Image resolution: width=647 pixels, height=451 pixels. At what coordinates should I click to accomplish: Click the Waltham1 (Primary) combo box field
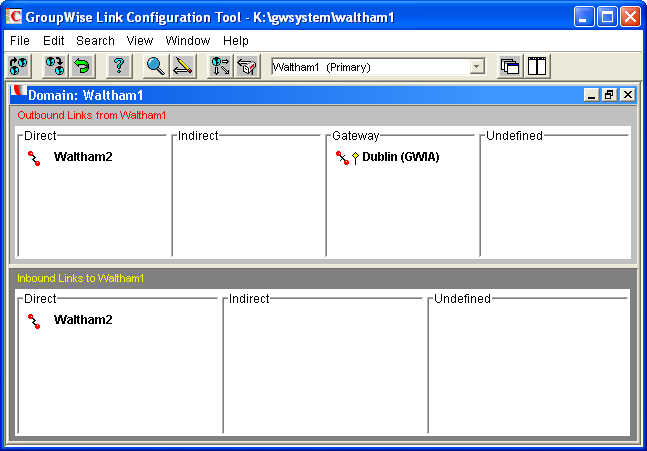[x=378, y=67]
